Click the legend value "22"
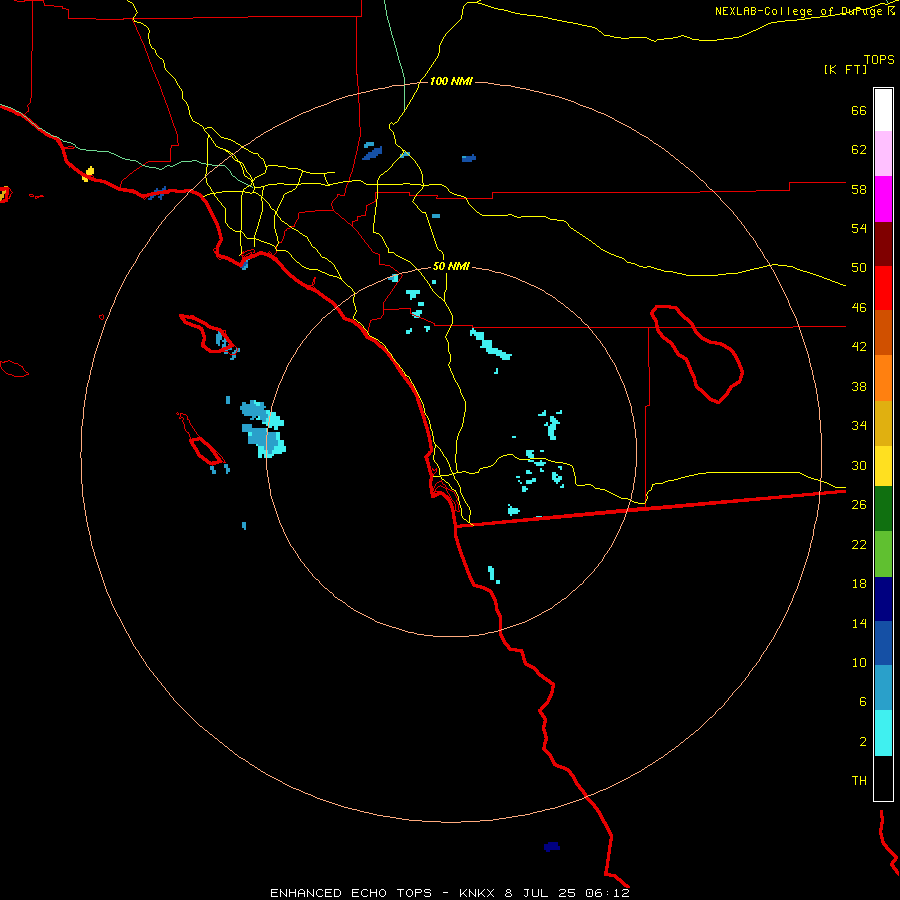The width and height of the screenshot is (900, 900). 859,544
